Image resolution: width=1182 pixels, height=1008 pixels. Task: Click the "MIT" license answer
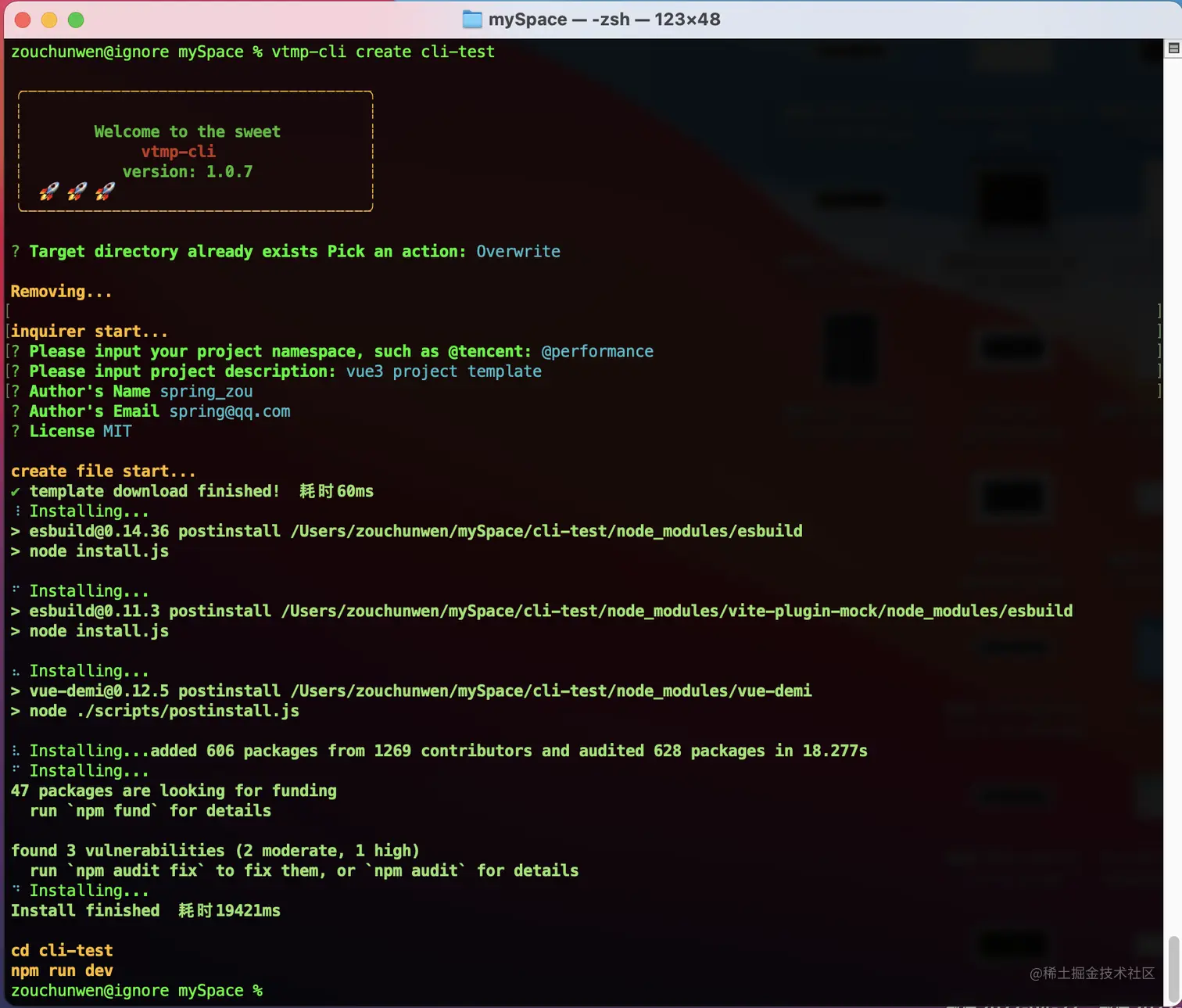tap(117, 431)
